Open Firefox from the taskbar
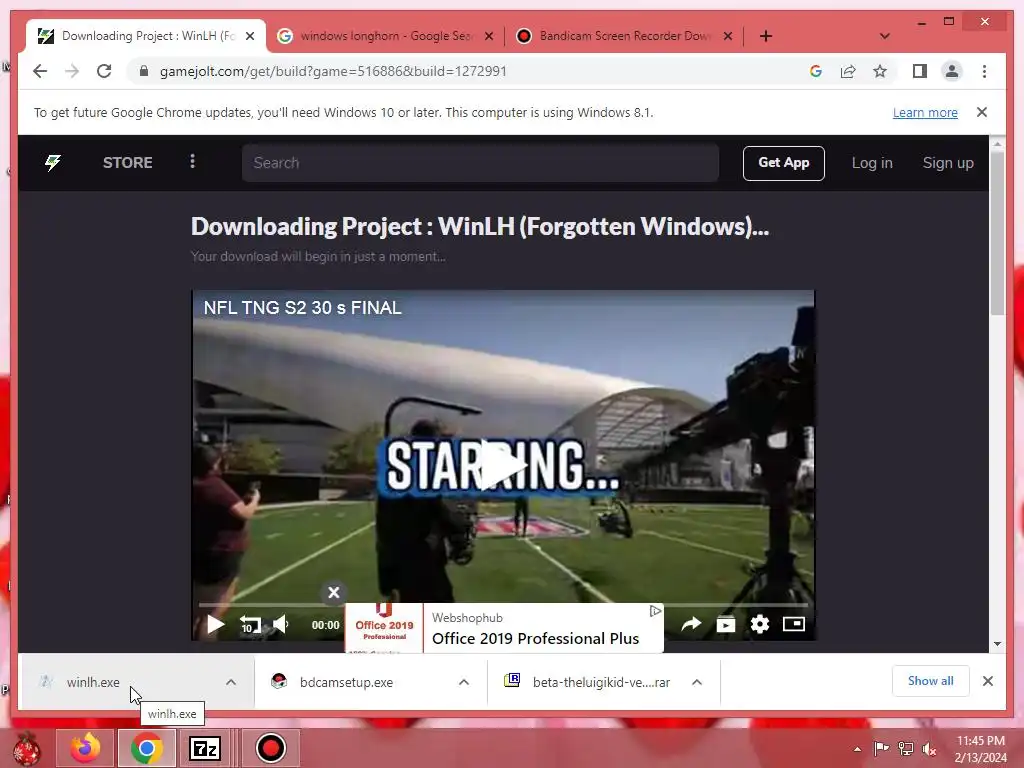The width and height of the screenshot is (1024, 768). pyautogui.click(x=86, y=748)
